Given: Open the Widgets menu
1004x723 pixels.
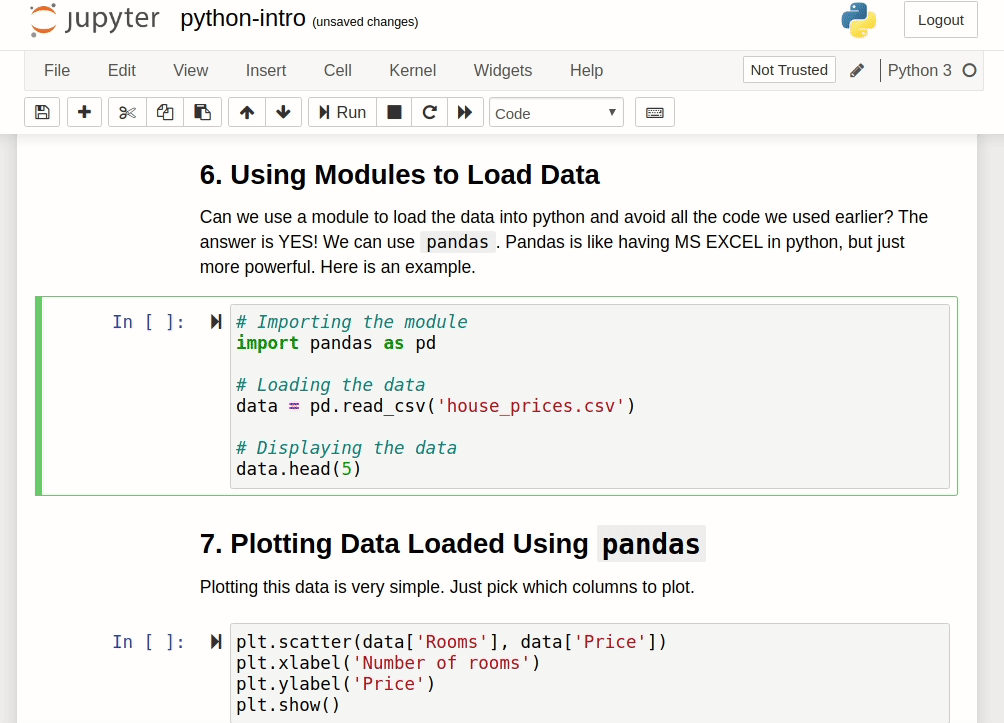Looking at the screenshot, I should coord(503,70).
